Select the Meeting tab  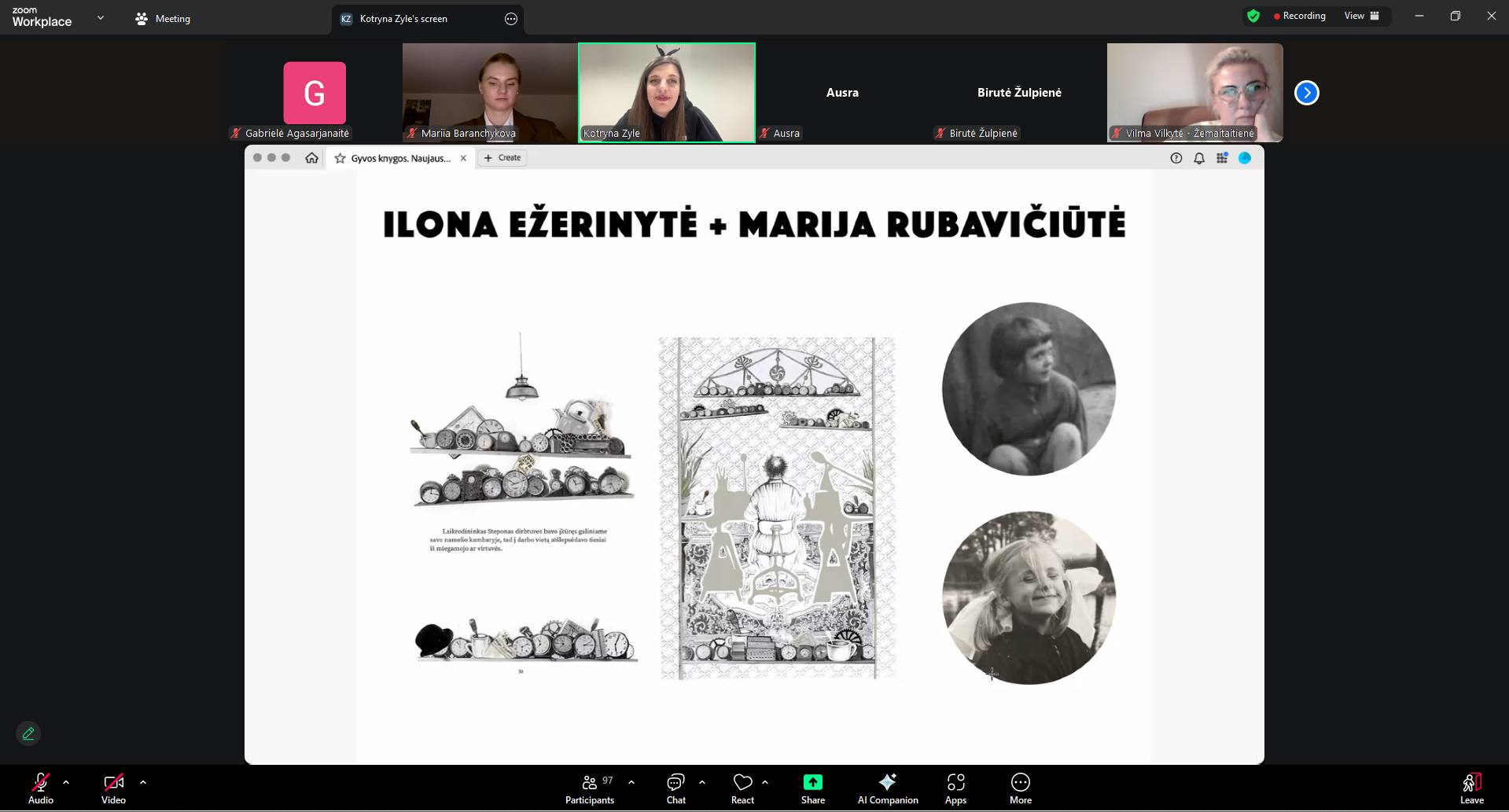click(164, 19)
